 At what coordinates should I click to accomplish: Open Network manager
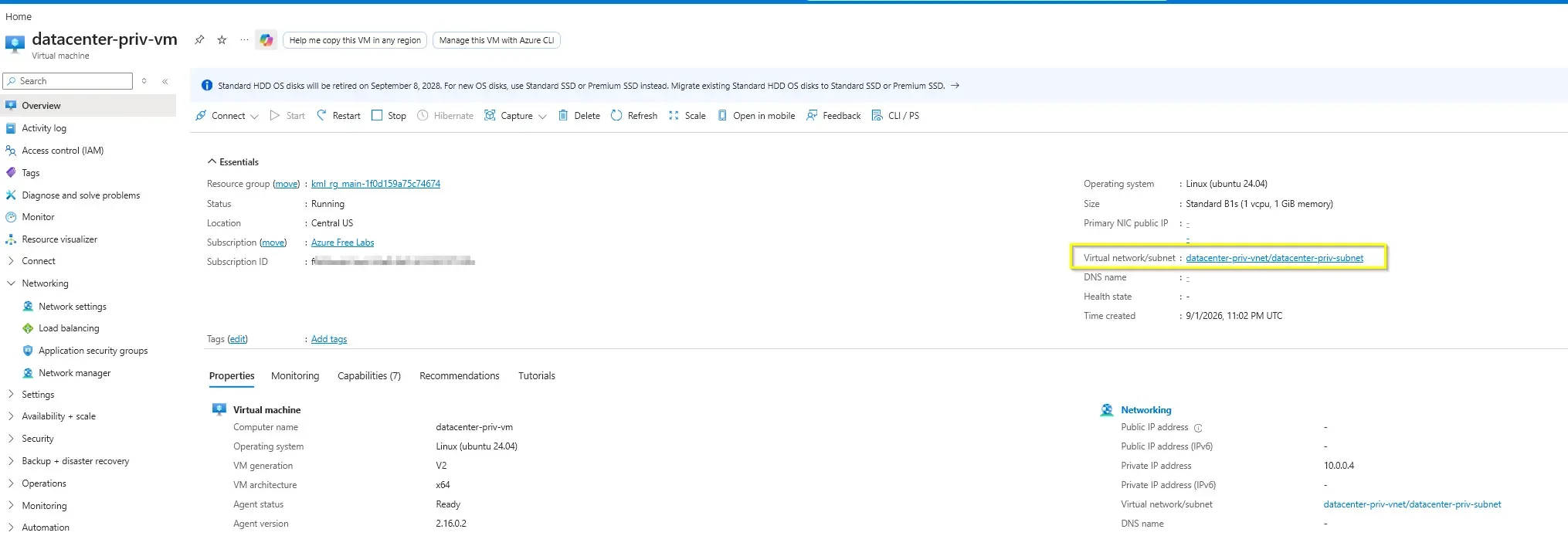pyautogui.click(x=74, y=373)
